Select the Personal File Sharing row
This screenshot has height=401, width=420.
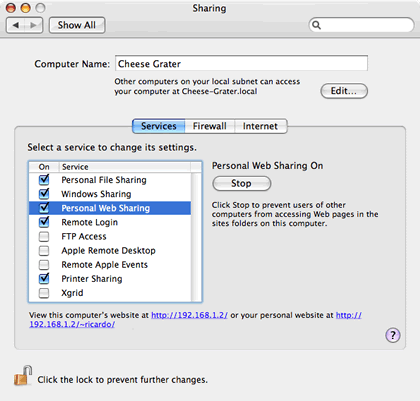pyautogui.click(x=110, y=180)
